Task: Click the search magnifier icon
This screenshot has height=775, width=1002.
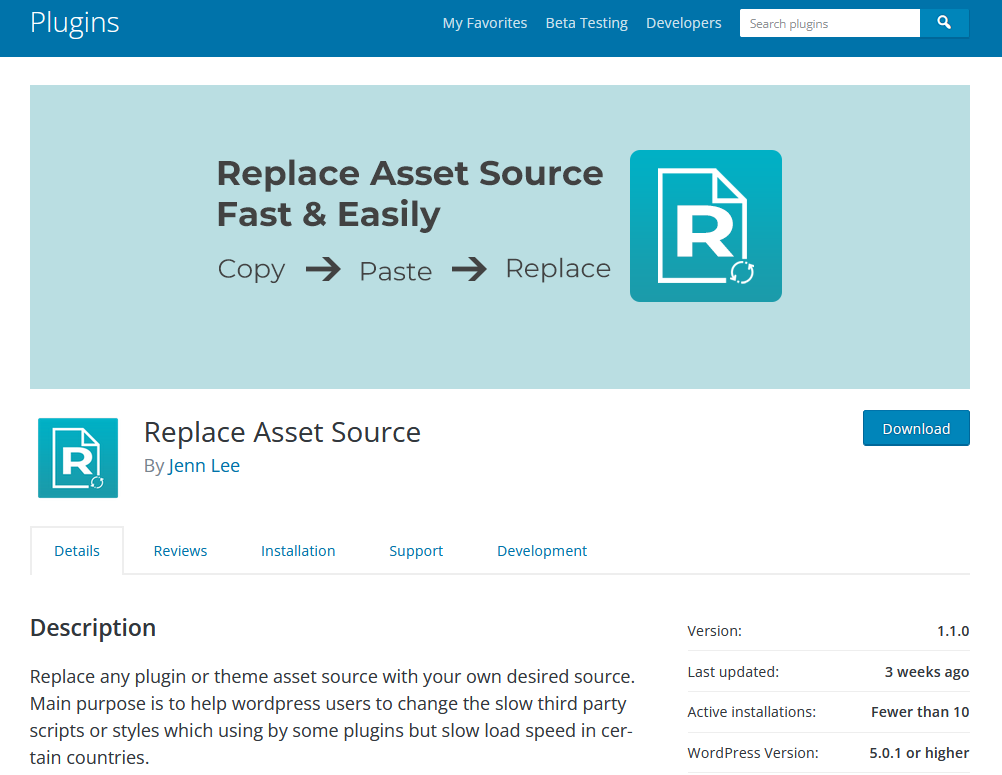Action: (944, 22)
